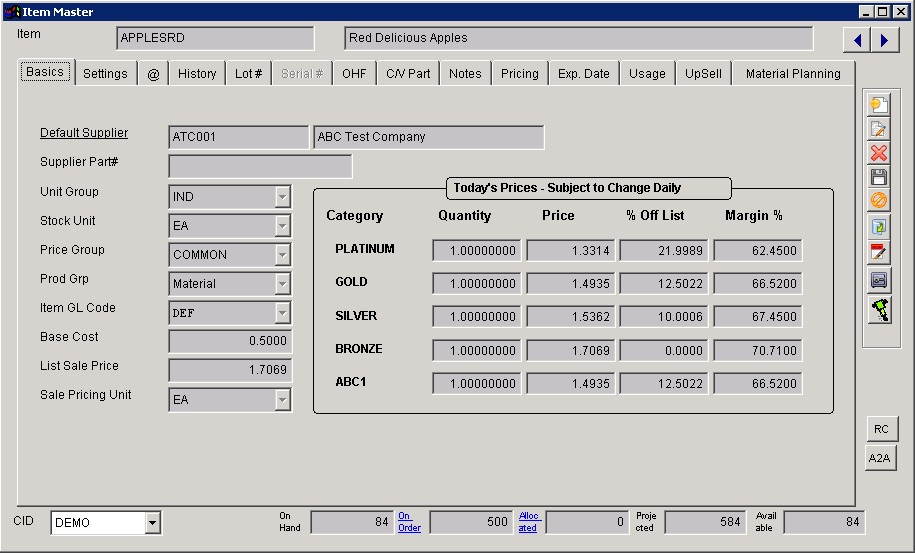Switch to the Pricing tab
915x553 pixels.
519,74
